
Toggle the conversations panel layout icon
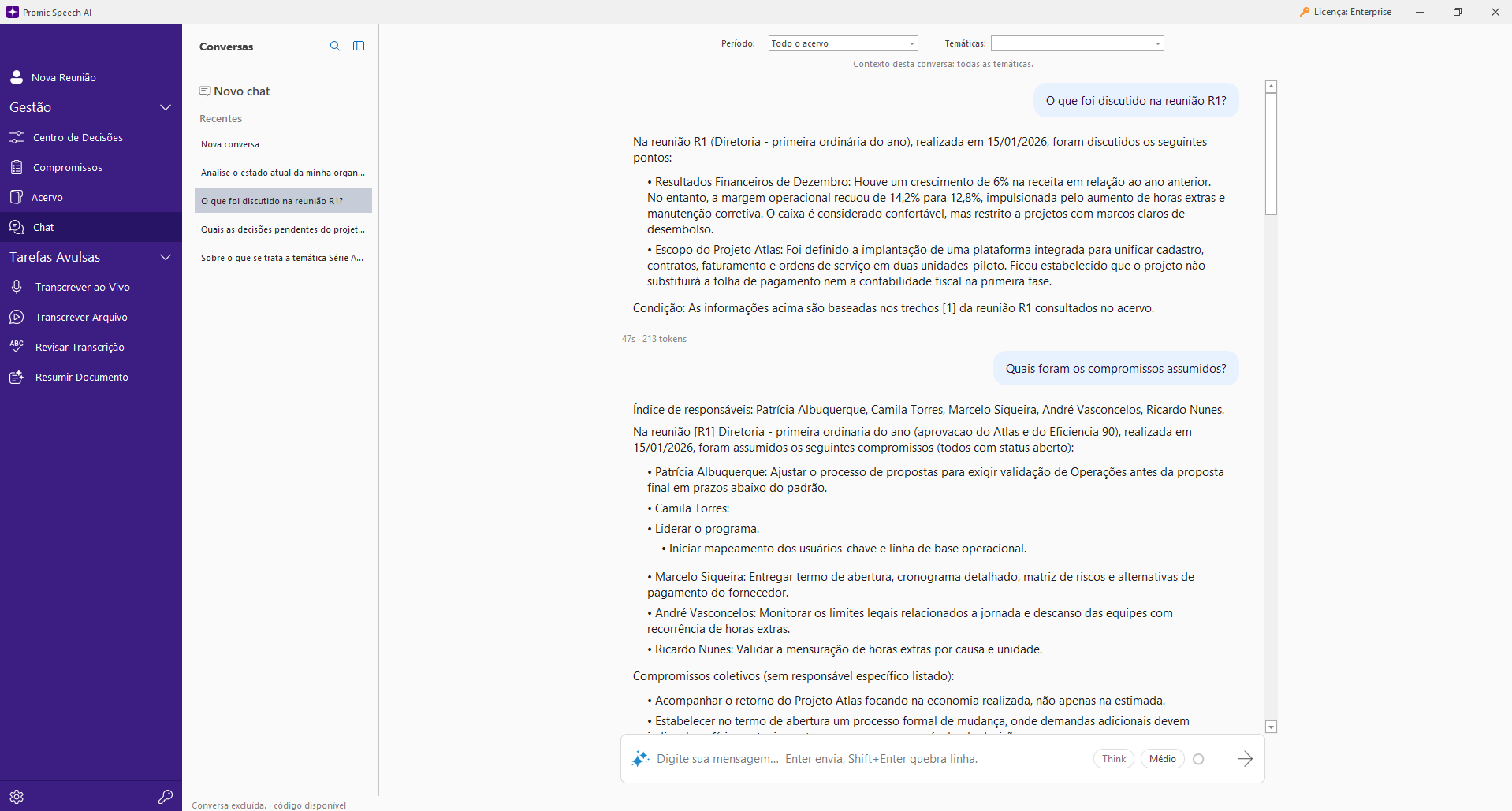pyautogui.click(x=359, y=47)
